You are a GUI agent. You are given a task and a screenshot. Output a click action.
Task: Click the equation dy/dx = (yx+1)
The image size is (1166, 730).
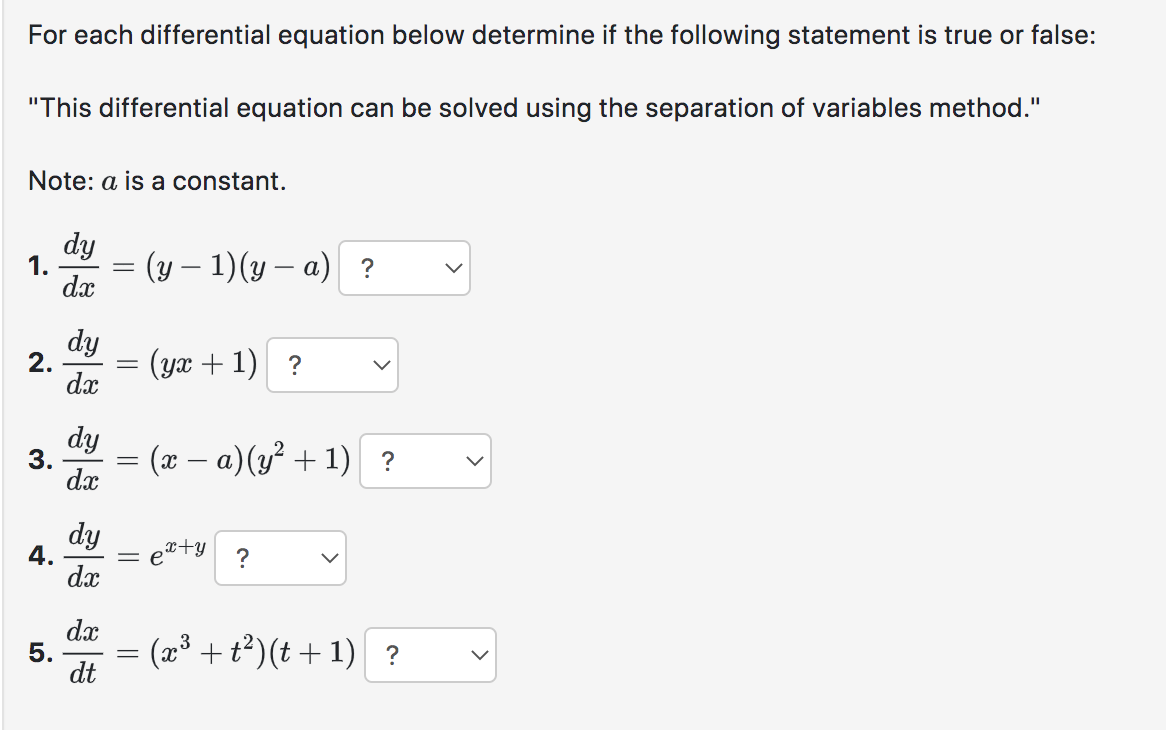tap(161, 364)
